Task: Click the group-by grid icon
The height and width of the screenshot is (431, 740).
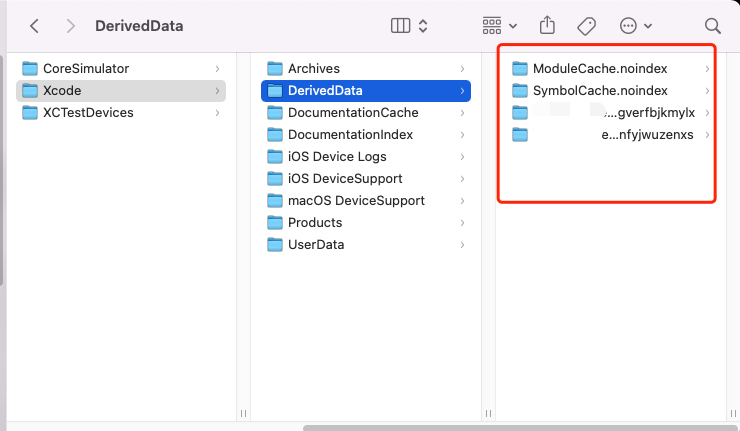Action: point(492,25)
